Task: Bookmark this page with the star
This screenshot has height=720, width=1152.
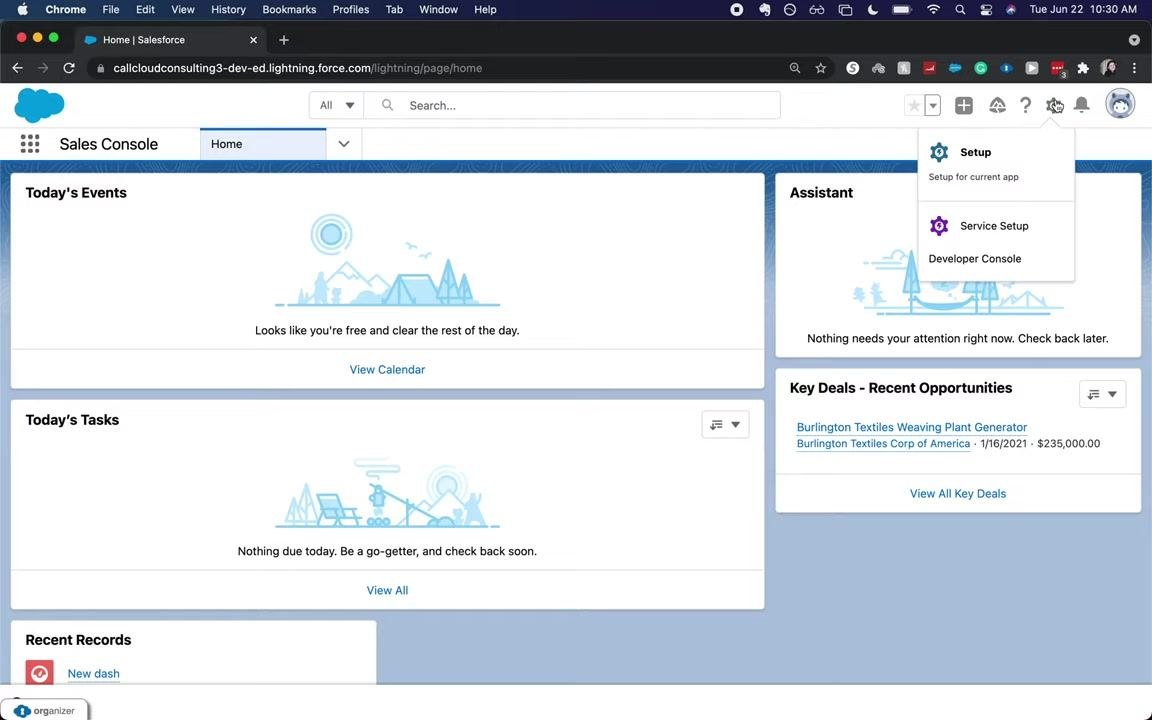Action: (821, 68)
